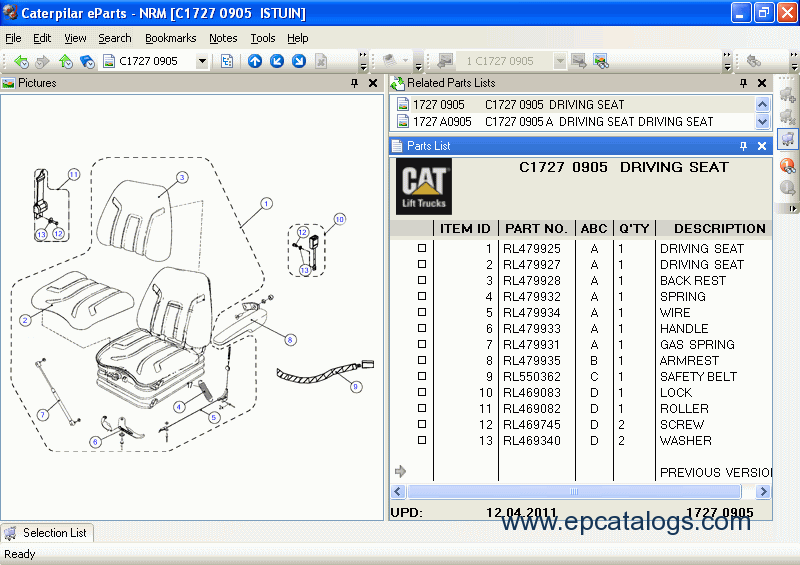800x565 pixels.
Task: Tick checkbox for HANDLE row
Action: tap(422, 328)
